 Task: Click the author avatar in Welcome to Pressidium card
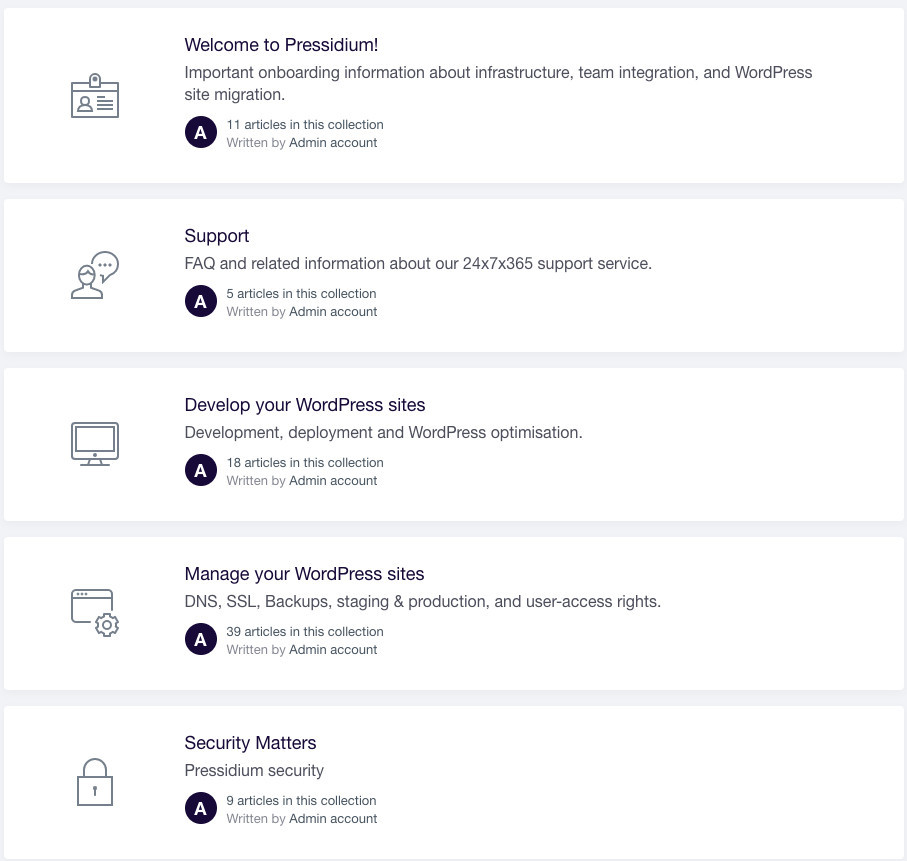click(201, 133)
